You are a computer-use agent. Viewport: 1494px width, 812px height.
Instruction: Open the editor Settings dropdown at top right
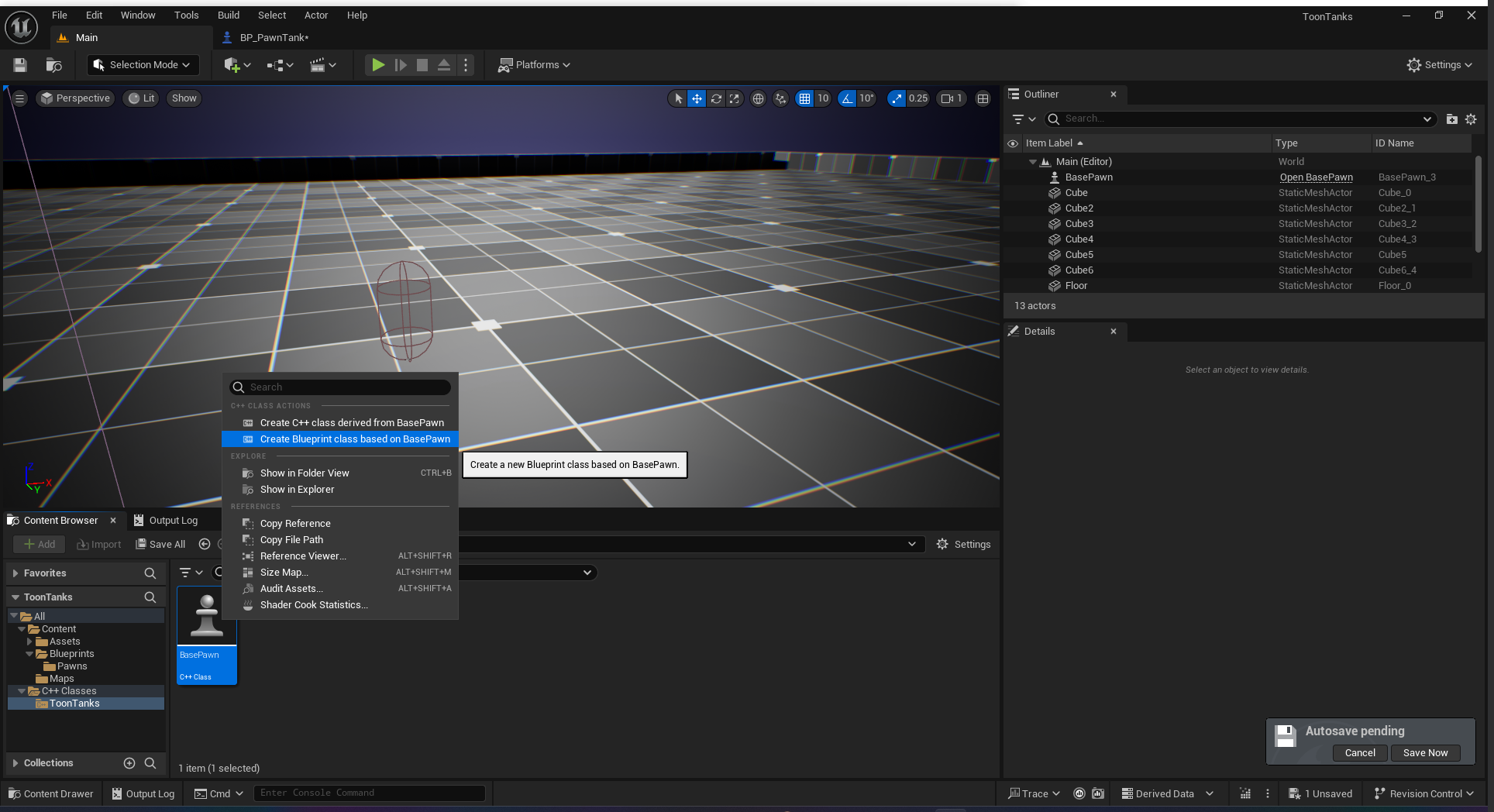pos(1439,65)
